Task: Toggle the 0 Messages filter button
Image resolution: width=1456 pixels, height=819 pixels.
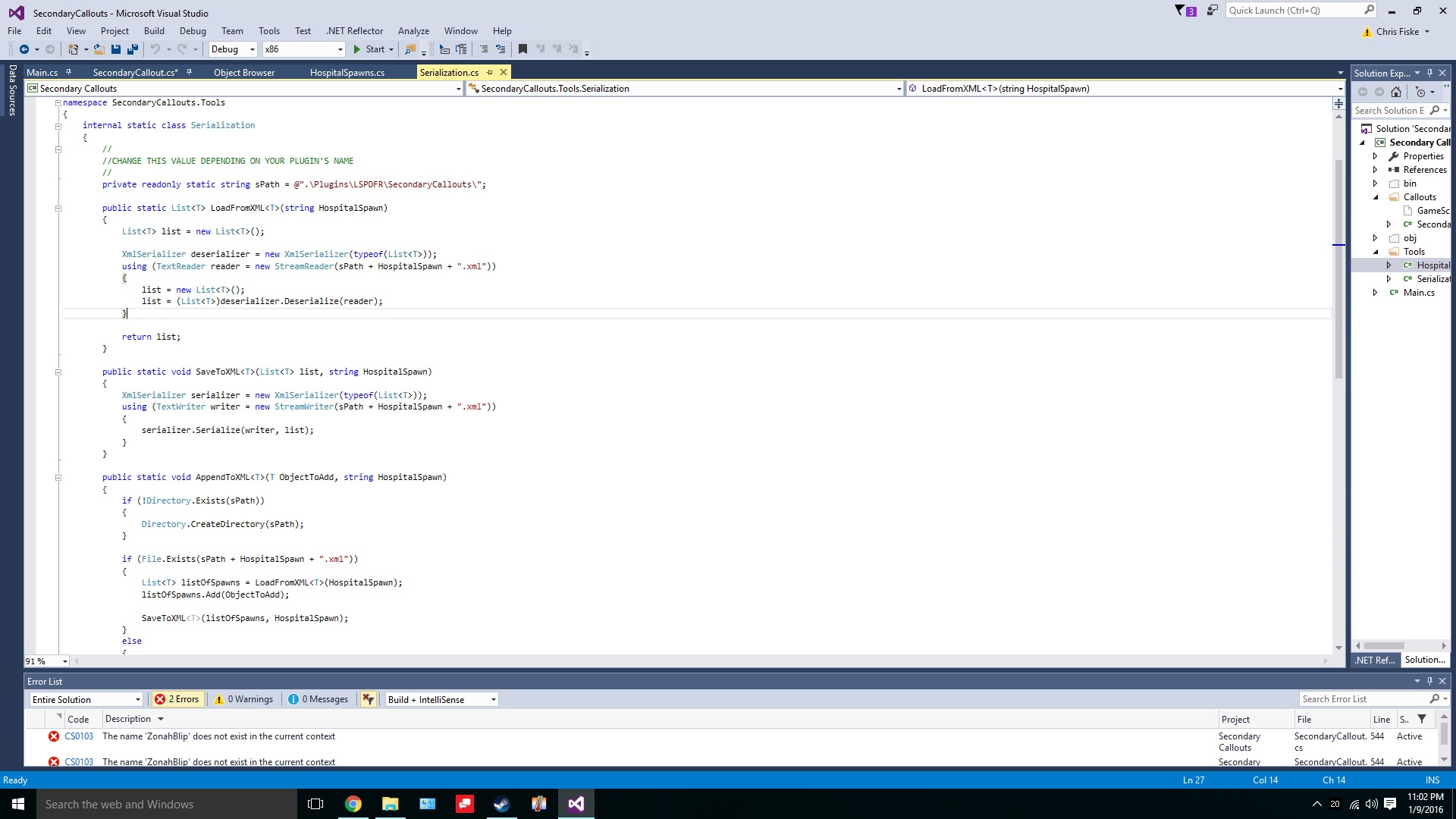Action: [x=318, y=699]
